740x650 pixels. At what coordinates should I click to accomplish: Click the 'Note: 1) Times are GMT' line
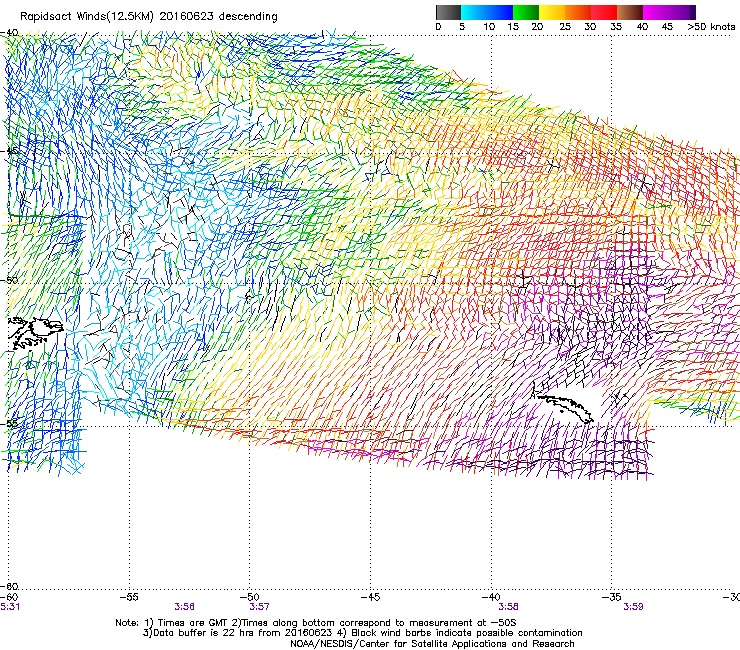316,623
